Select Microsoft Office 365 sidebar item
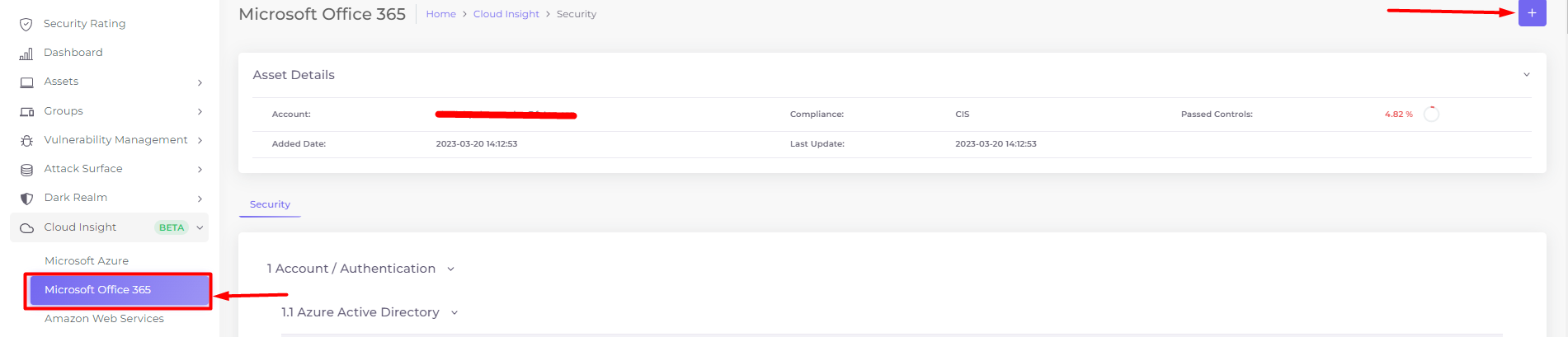Image resolution: width=1568 pixels, height=337 pixels. (120, 290)
